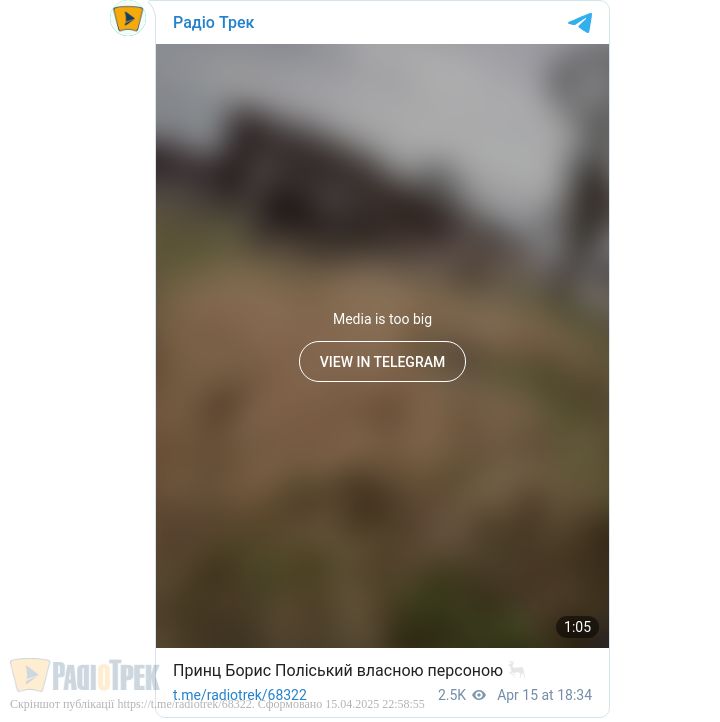Screen dimensions: 720x722
Task: Click the white header bar of the post
Action: 382,23
